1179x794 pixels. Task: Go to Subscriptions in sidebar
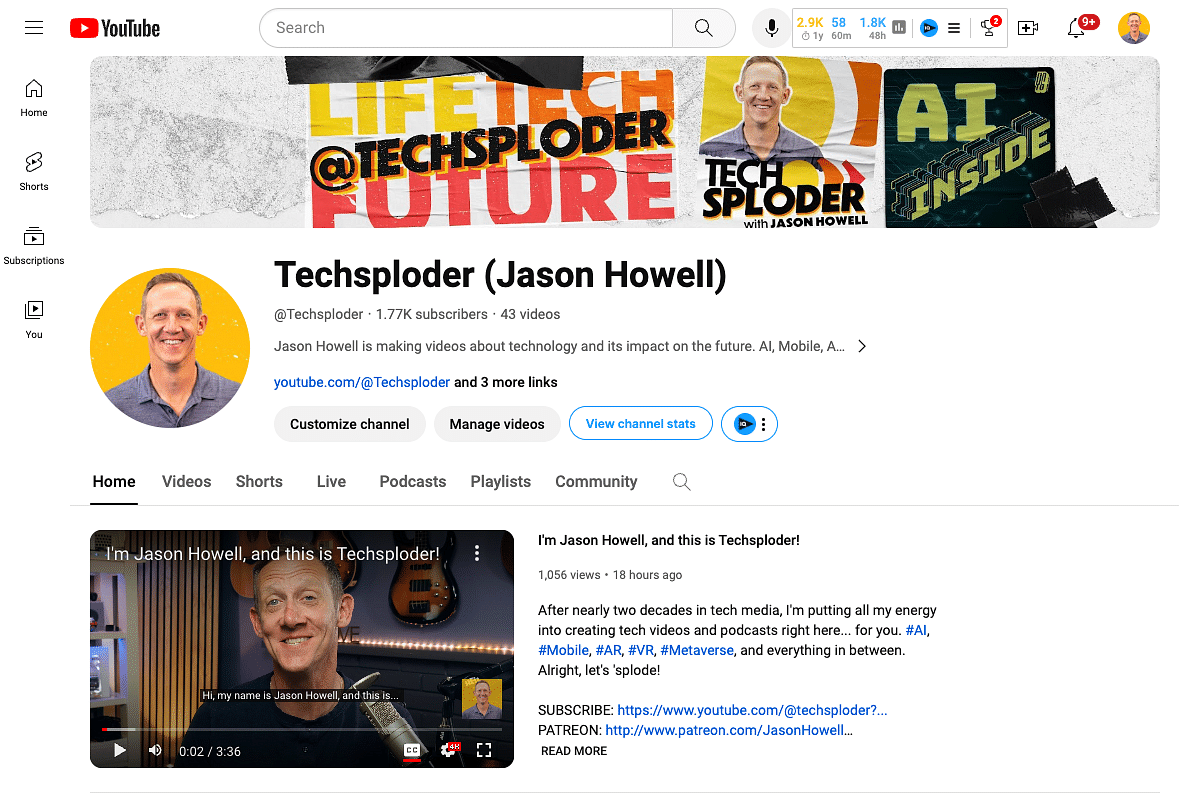(34, 246)
